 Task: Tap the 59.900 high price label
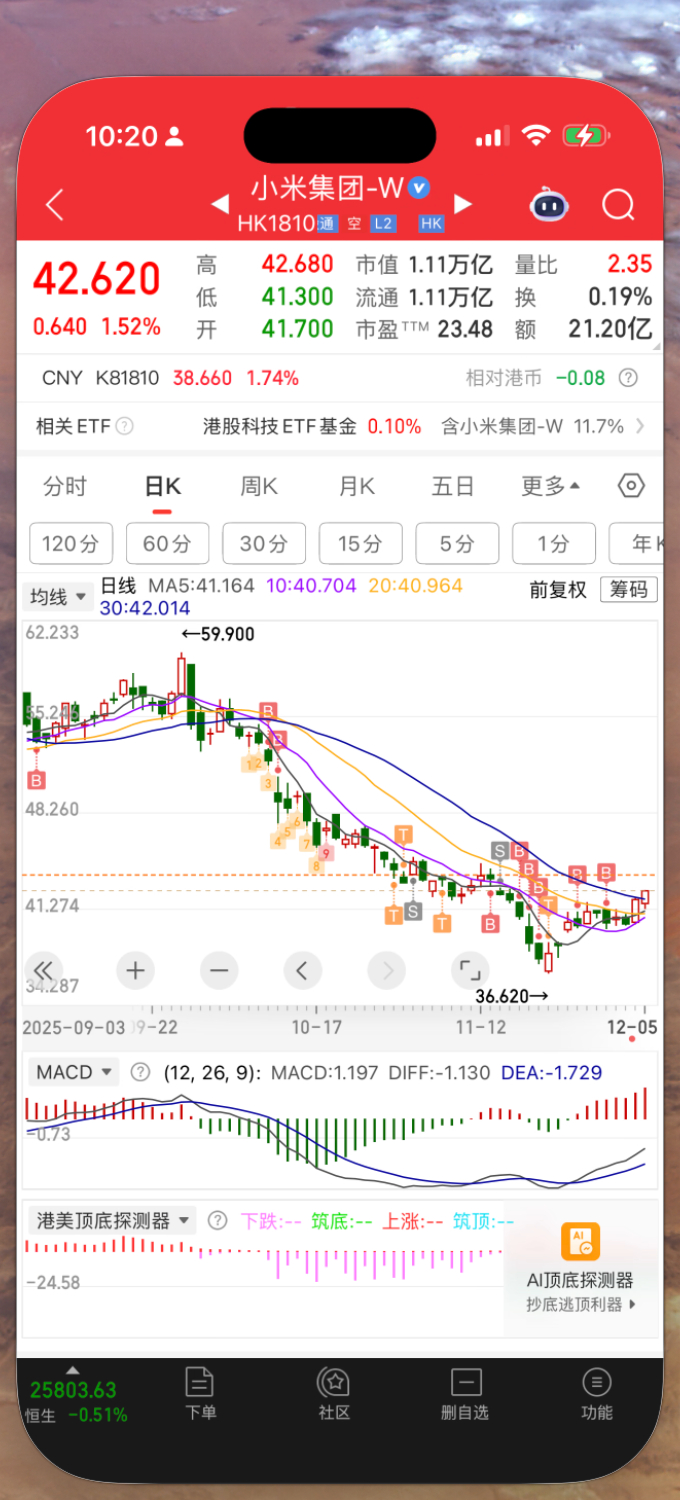tap(218, 634)
